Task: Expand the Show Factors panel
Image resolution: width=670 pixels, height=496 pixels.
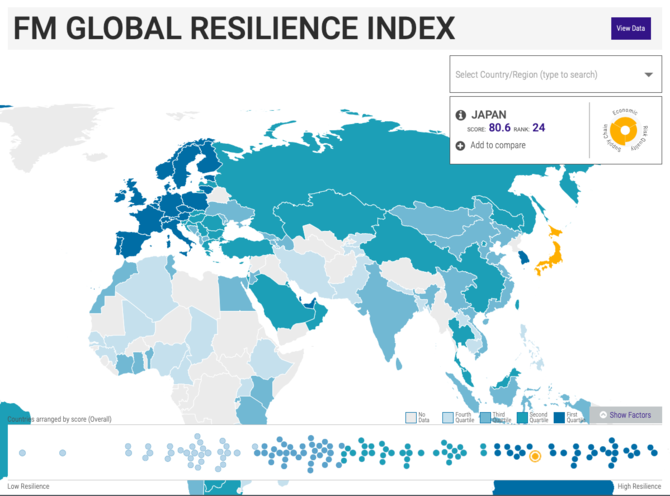Action: [630, 415]
